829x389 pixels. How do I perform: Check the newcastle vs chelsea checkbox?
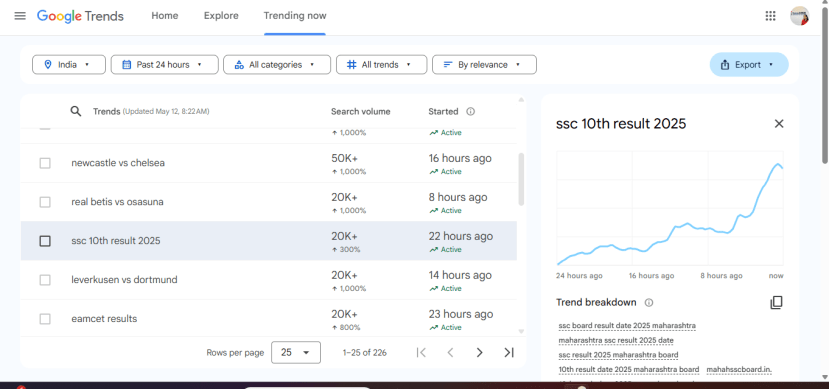click(45, 163)
